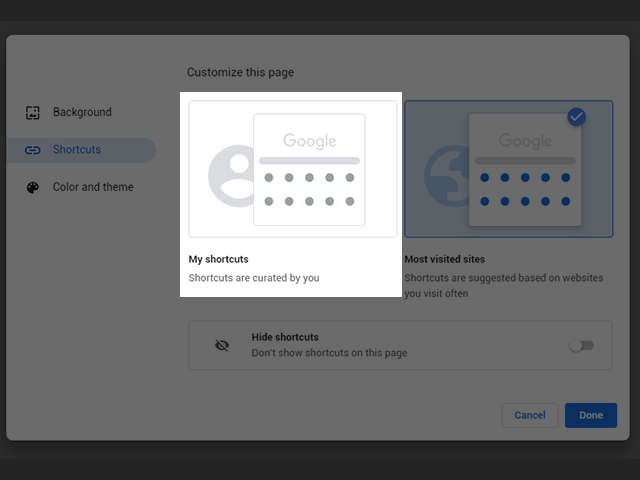Click the Background image icon in sidebar

(x=32, y=113)
